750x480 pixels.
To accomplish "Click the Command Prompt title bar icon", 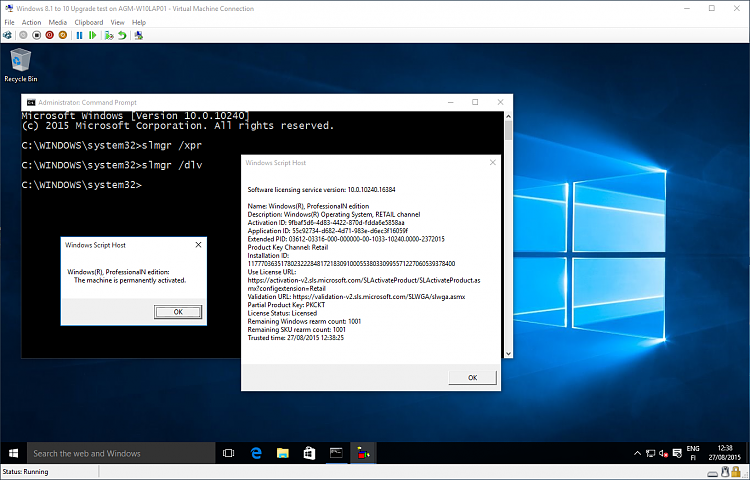I will click(x=31, y=102).
